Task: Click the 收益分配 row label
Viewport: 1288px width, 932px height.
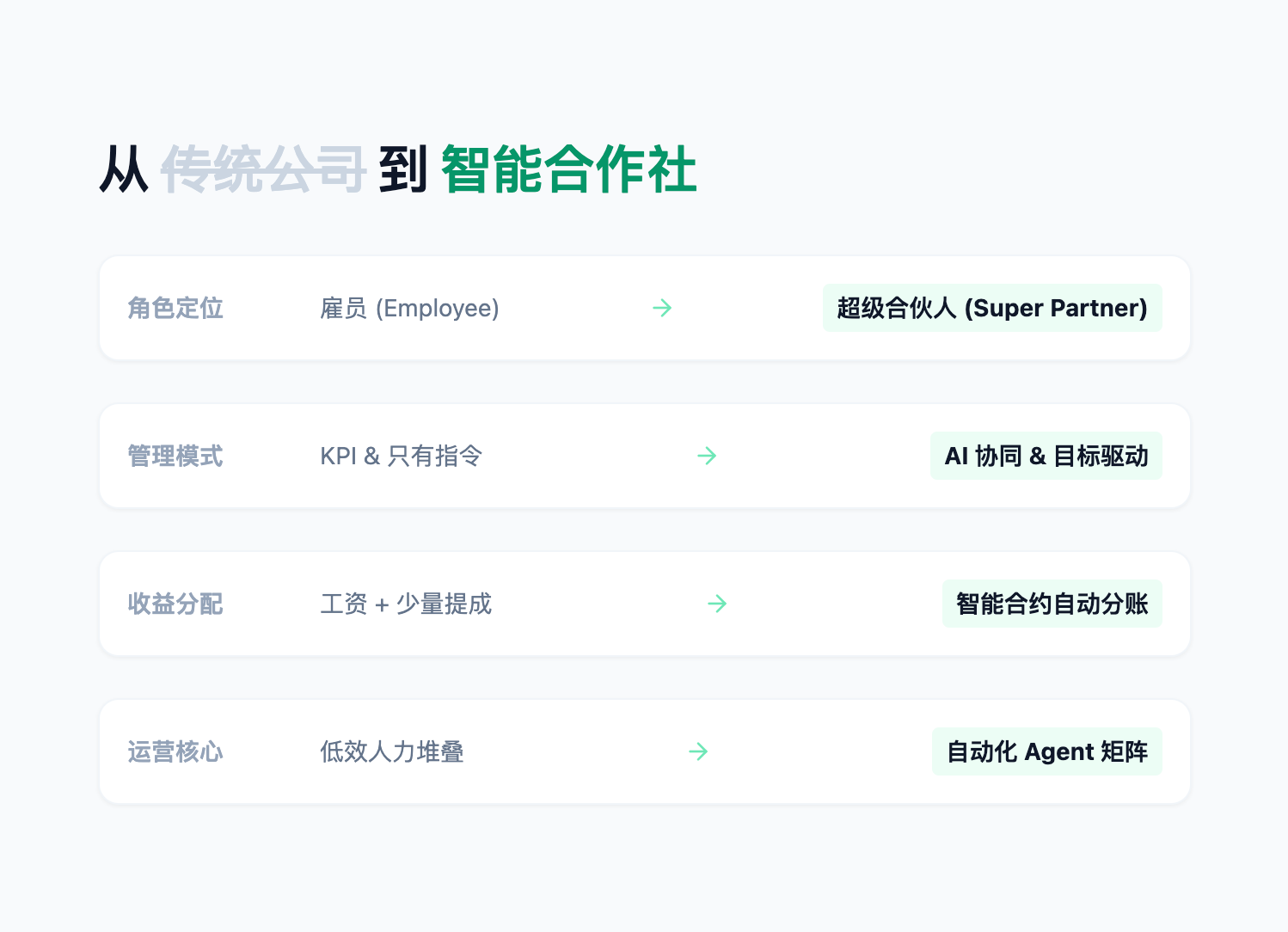Action: pyautogui.click(x=175, y=604)
